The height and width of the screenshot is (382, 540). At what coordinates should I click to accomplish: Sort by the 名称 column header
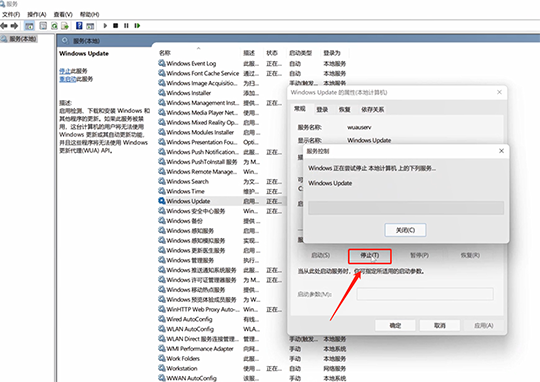pos(165,53)
